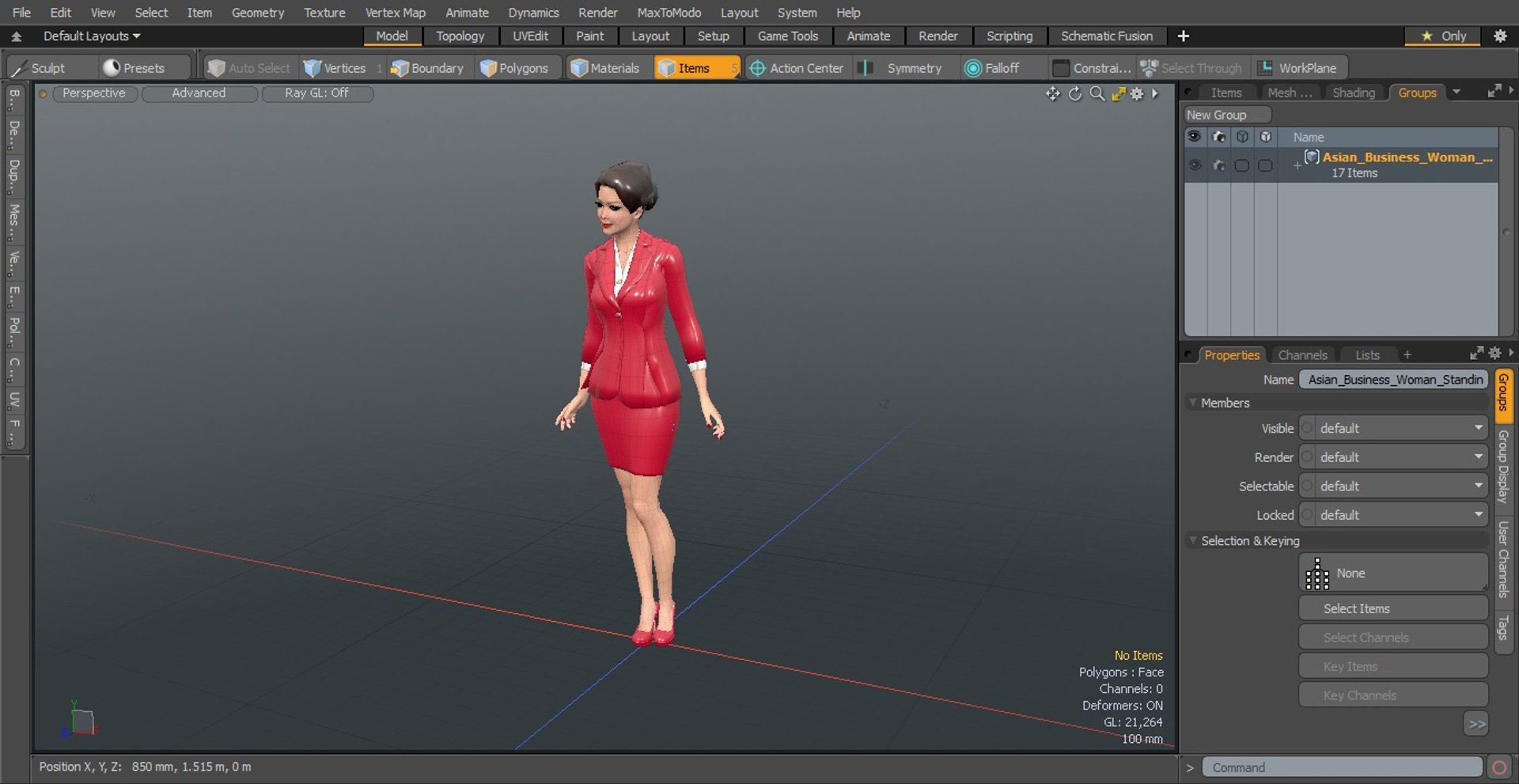Image resolution: width=1519 pixels, height=784 pixels.
Task: Click the viewport zoom magnifier icon
Action: pyautogui.click(x=1097, y=94)
